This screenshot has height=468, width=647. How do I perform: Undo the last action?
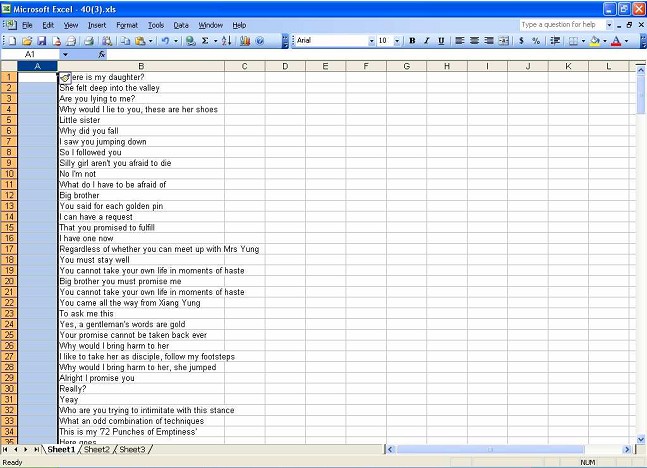(x=165, y=40)
